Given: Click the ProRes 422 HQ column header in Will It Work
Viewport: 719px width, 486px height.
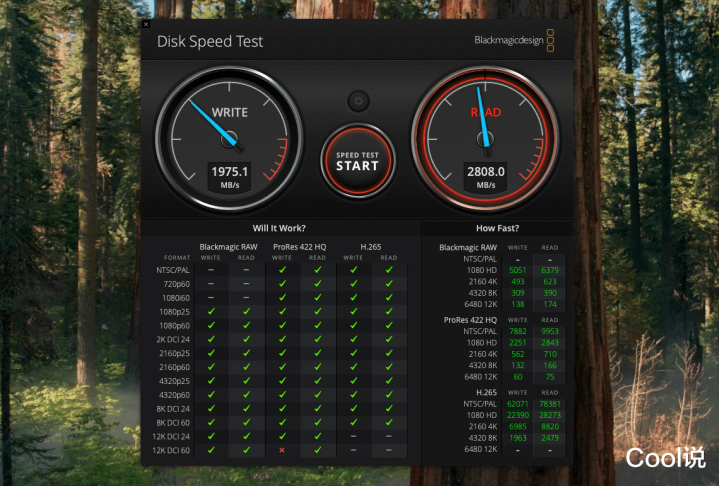Looking at the screenshot, I should [x=299, y=247].
